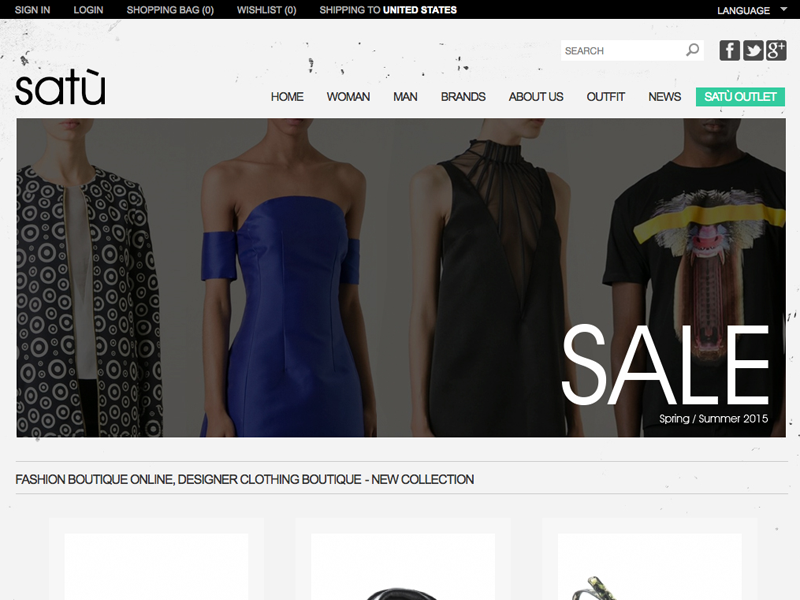The image size is (800, 600).
Task: Click the Satù Outlet button
Action: click(x=740, y=97)
